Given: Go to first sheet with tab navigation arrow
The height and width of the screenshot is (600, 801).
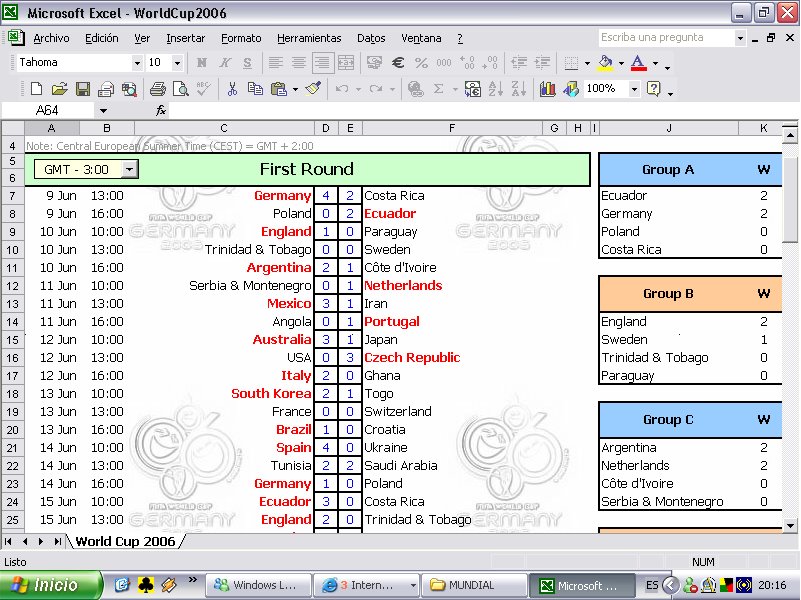Looking at the screenshot, I should tap(9, 541).
